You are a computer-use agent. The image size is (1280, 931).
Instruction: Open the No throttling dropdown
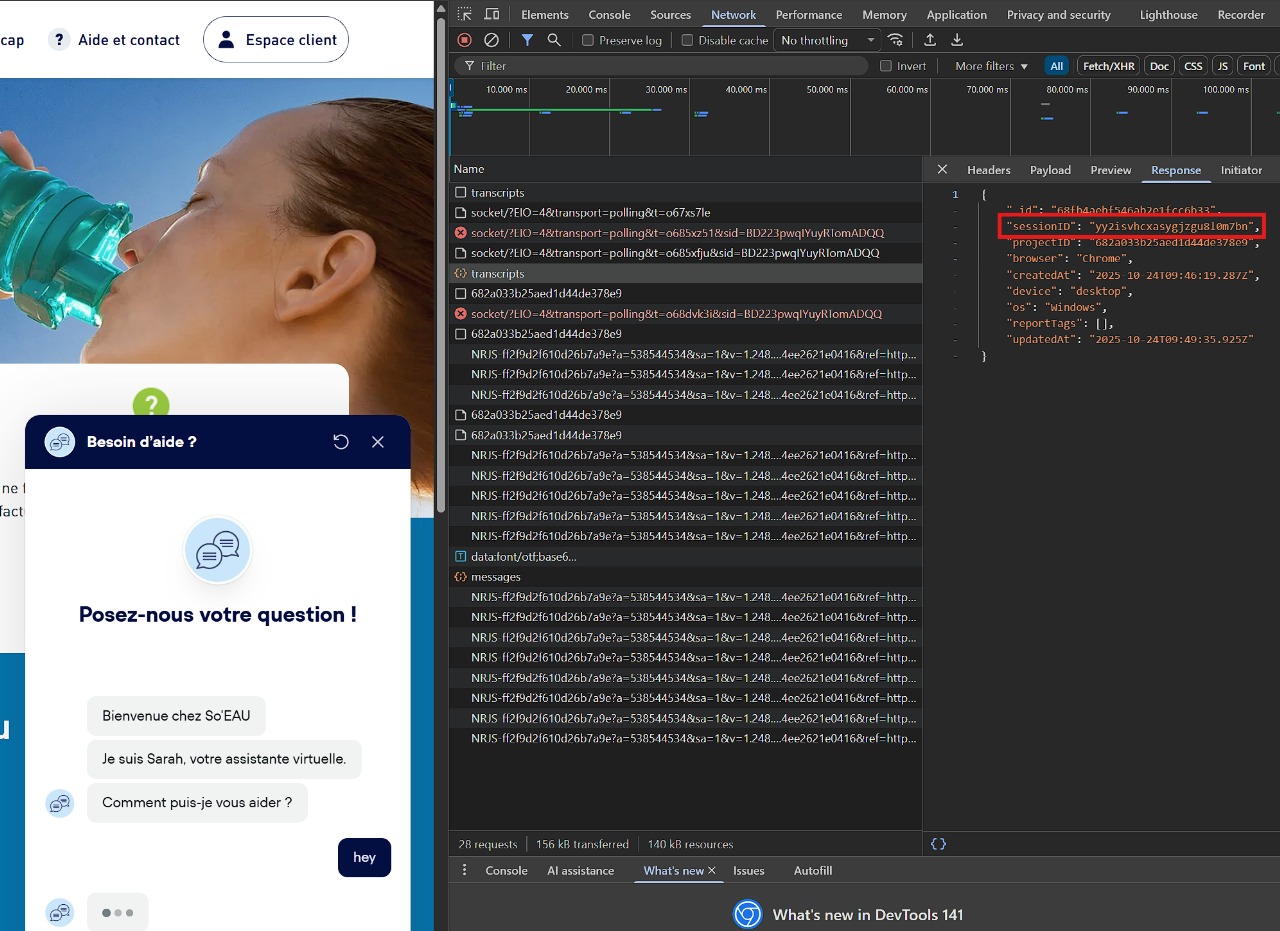pyautogui.click(x=828, y=40)
